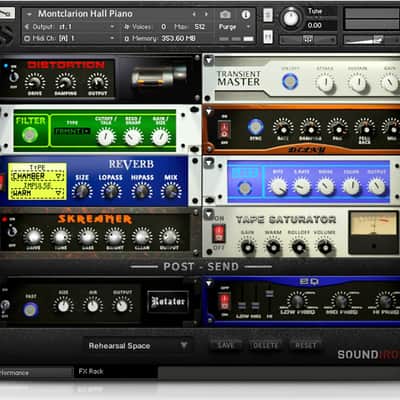Open the Rehearsal Space preset dropdown

click(138, 346)
